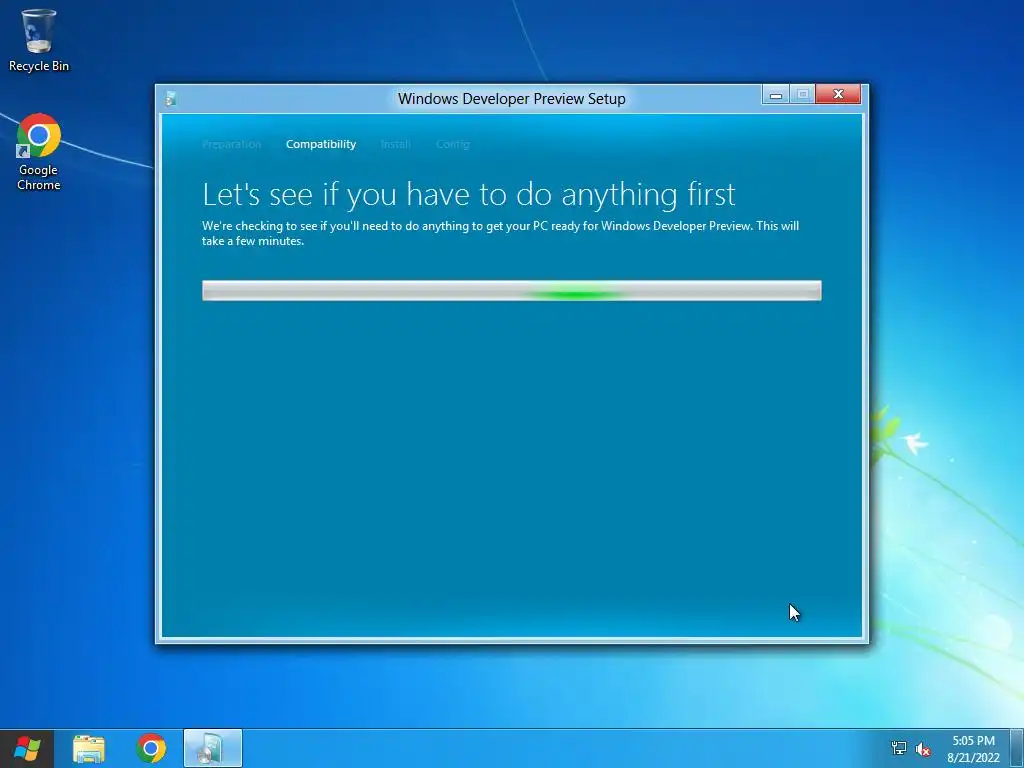Open the Windows Start button
The height and width of the screenshot is (768, 1024).
(x=27, y=748)
